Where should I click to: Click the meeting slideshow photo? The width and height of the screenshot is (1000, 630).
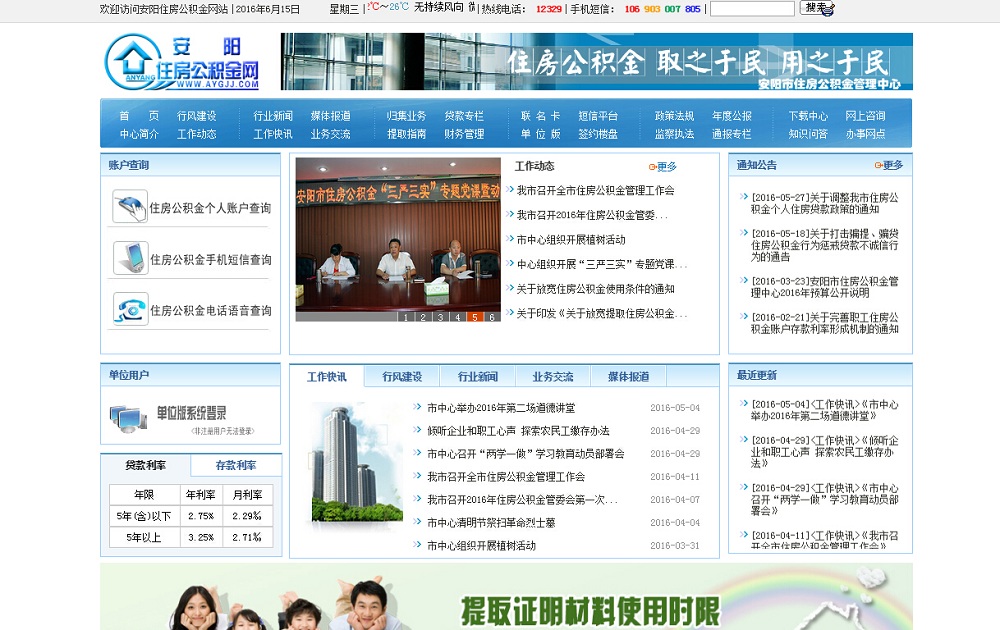398,239
